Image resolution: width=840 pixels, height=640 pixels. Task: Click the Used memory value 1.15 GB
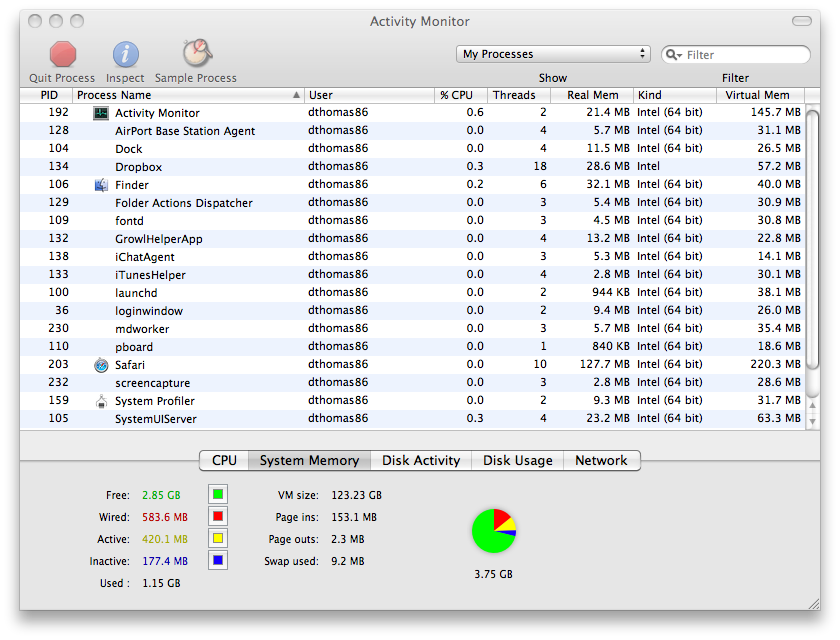(161, 583)
